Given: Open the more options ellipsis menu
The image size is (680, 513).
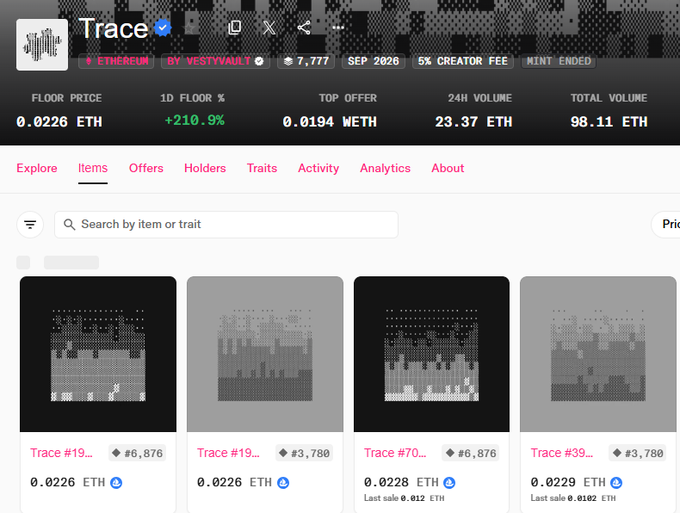Looking at the screenshot, I should [x=338, y=28].
